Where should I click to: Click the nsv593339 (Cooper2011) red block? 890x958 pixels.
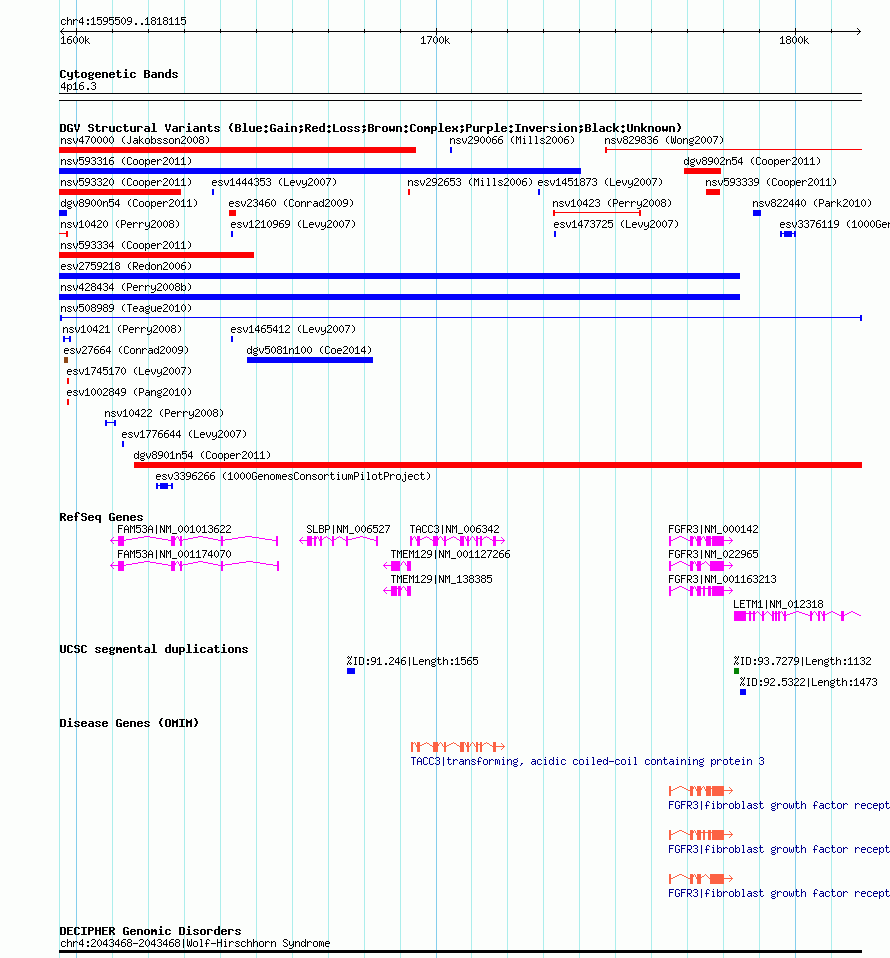tap(713, 192)
